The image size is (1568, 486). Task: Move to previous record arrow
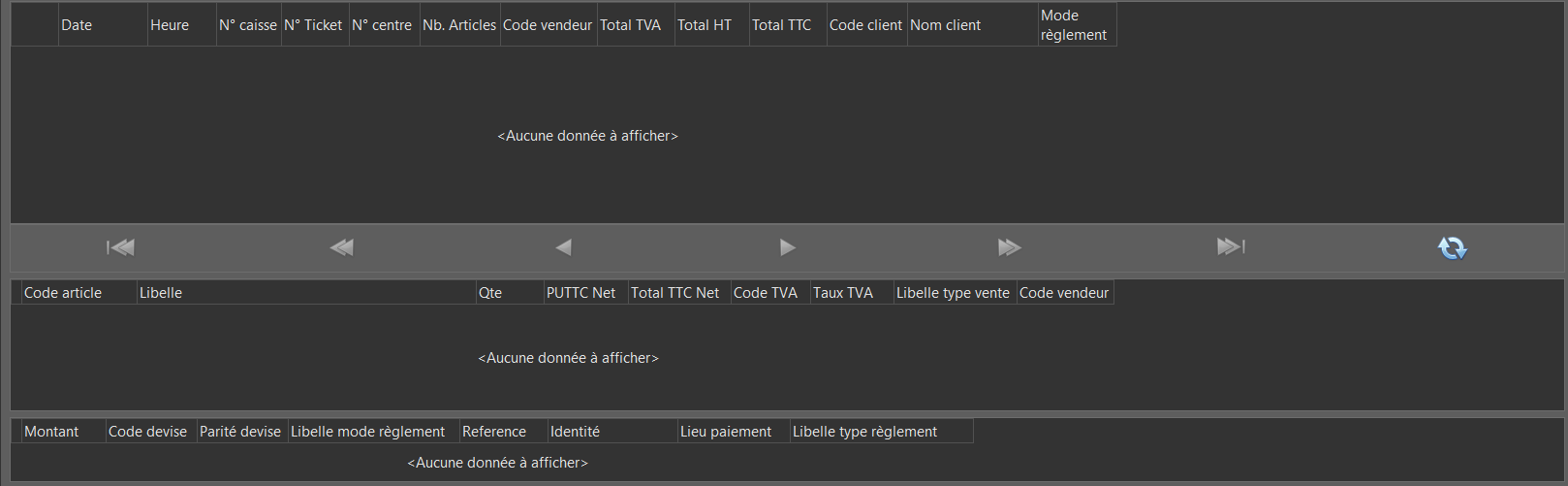tap(563, 247)
